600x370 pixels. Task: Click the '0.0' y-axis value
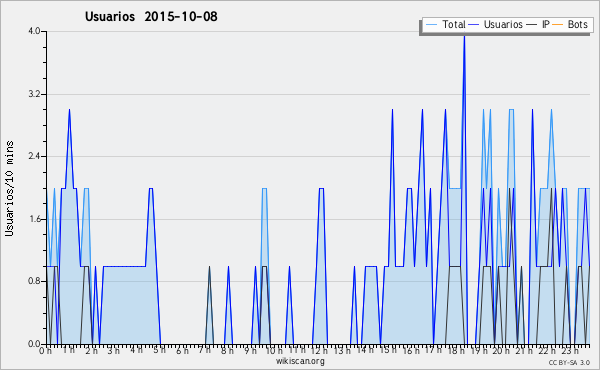(34, 344)
